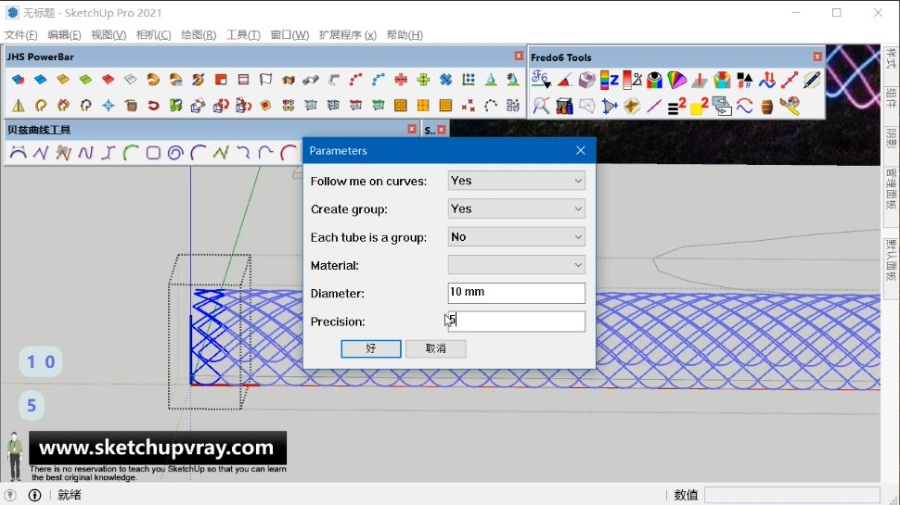Select the red dotted curve icon in PowerBar

pyautogui.click(x=356, y=79)
